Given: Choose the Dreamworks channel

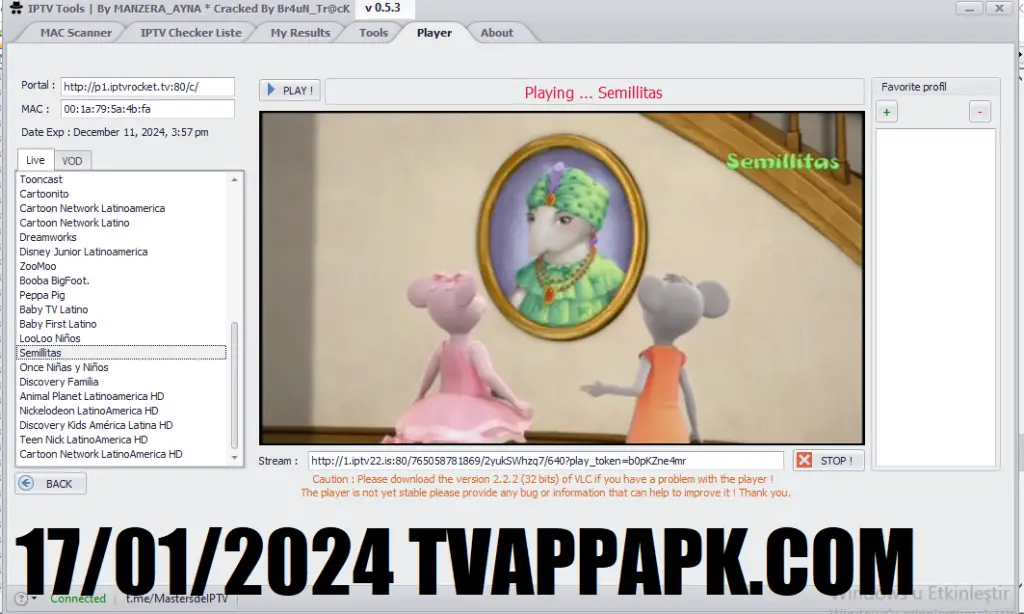Looking at the screenshot, I should pos(121,237).
